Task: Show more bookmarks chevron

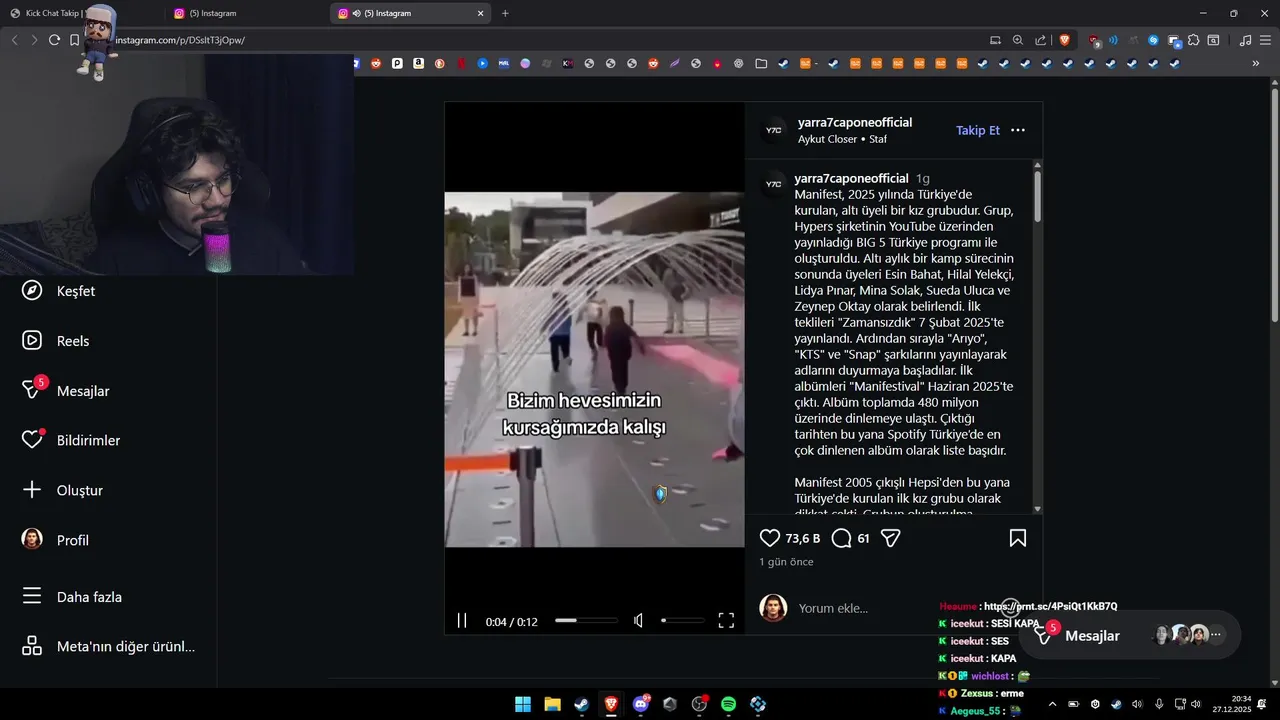Action: 1256,63
